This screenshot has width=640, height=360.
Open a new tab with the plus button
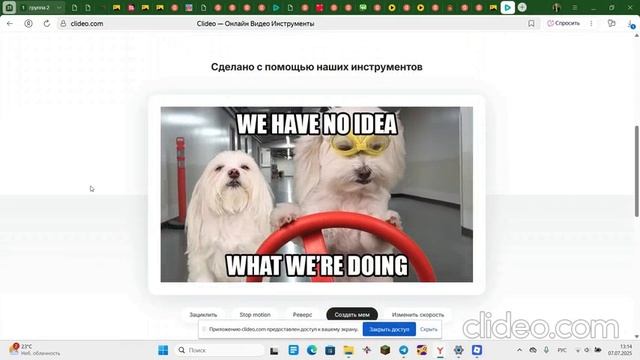click(x=522, y=7)
